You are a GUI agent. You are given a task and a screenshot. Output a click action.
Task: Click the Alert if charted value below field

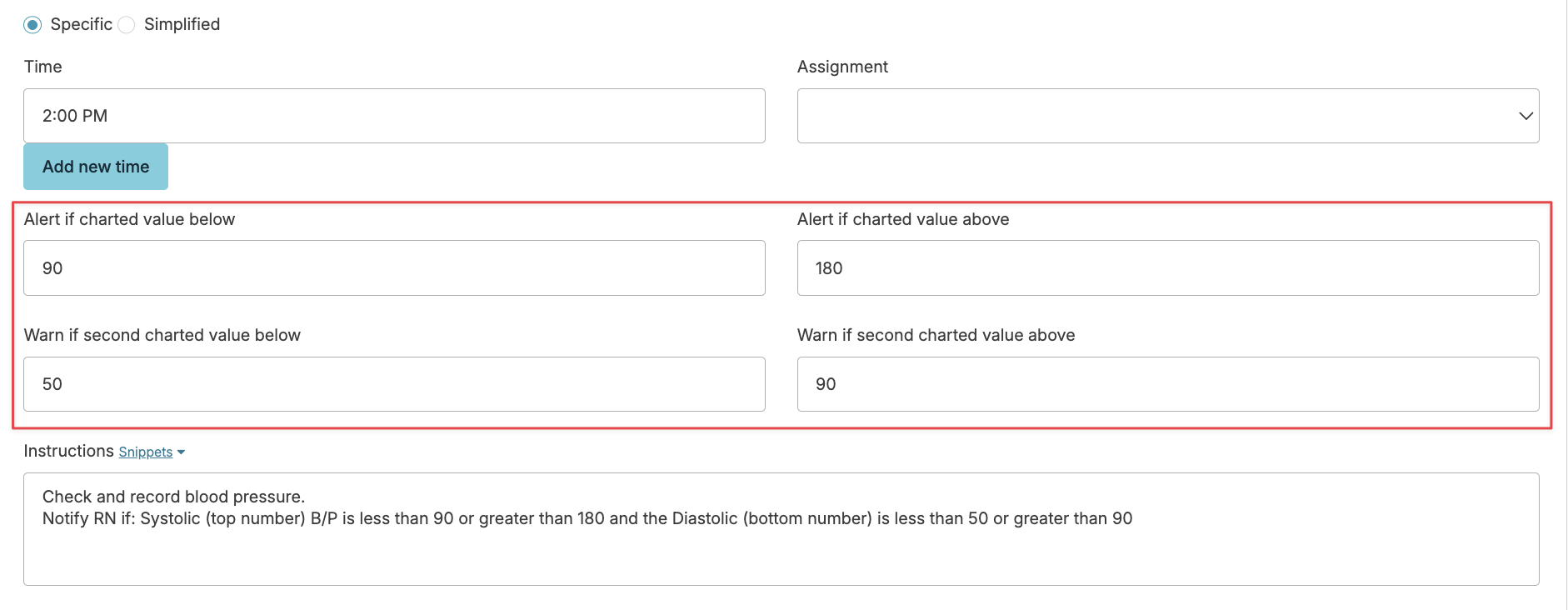394,268
